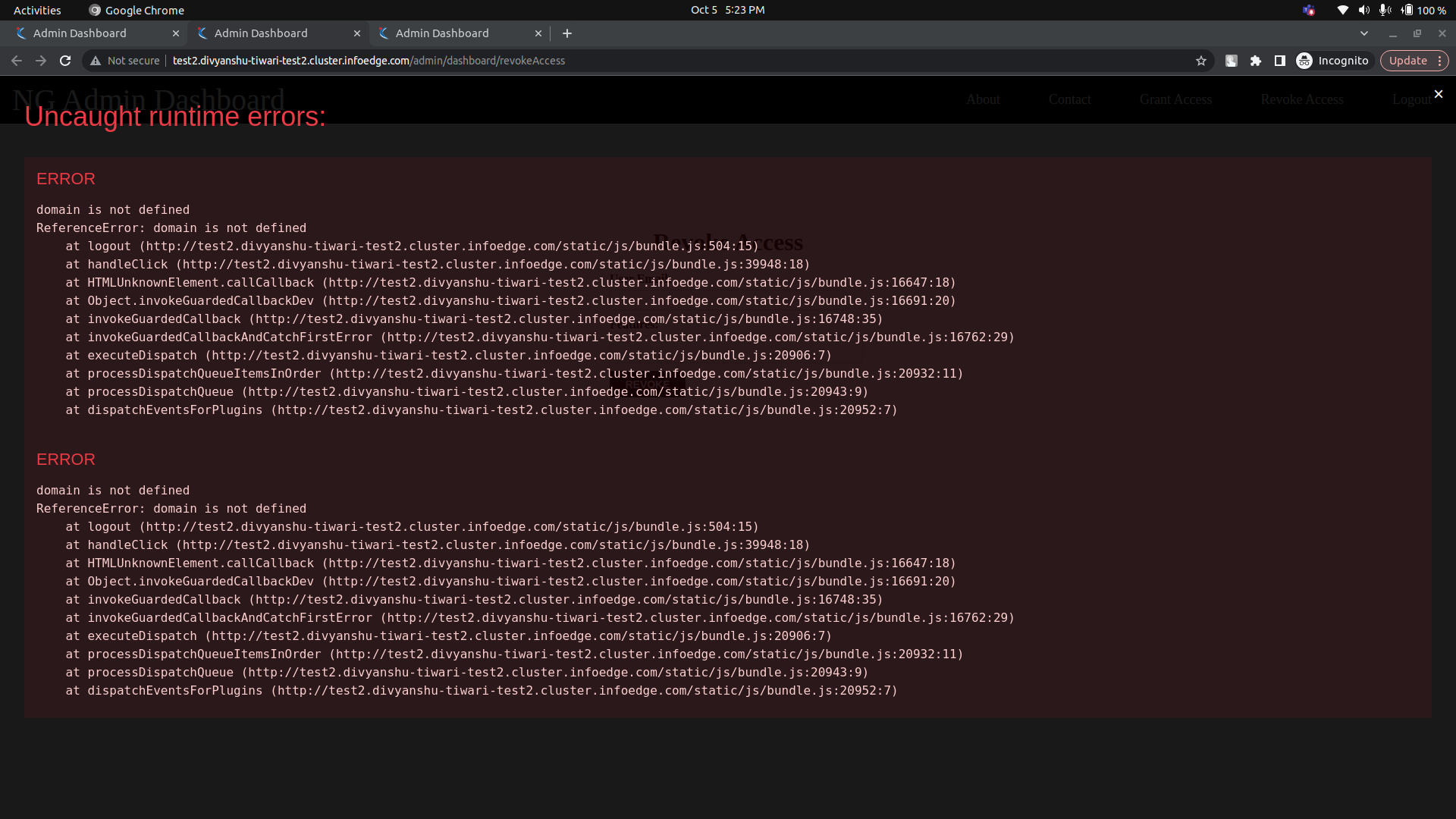Open the Activities overview
This screenshot has width=1456, height=819.
pos(37,10)
